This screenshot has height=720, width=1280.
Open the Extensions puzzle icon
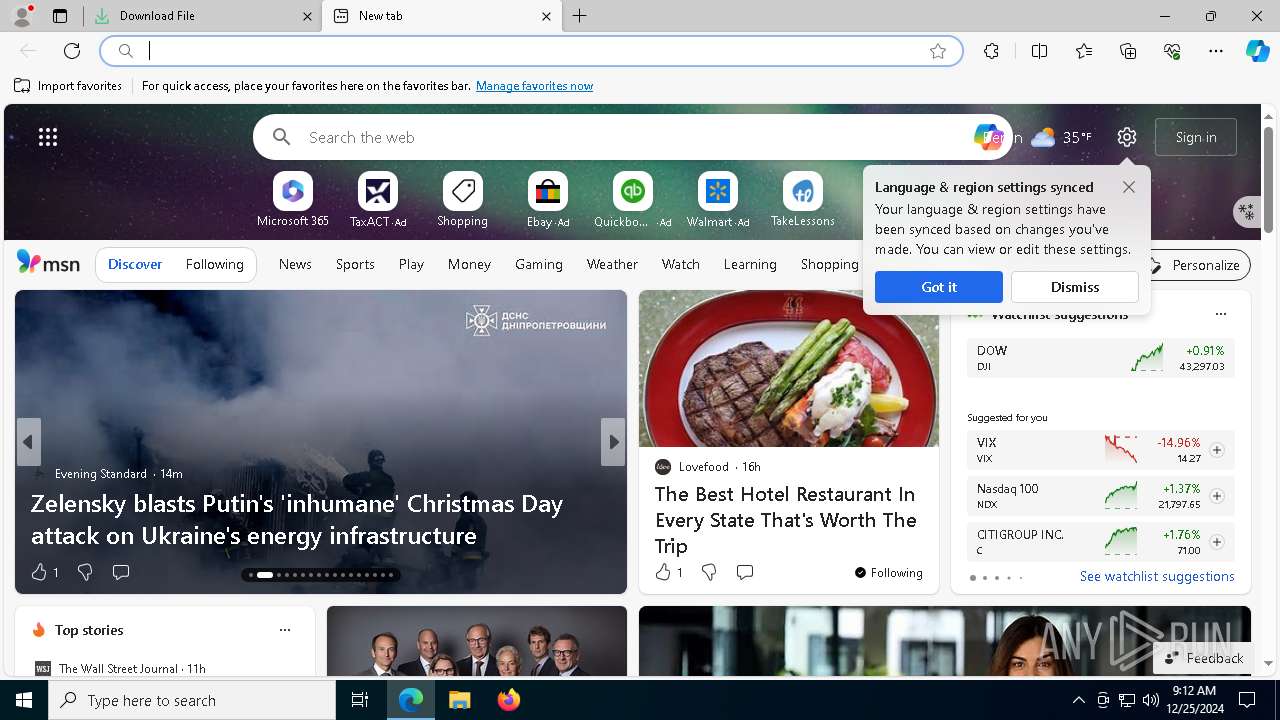pyautogui.click(x=991, y=51)
